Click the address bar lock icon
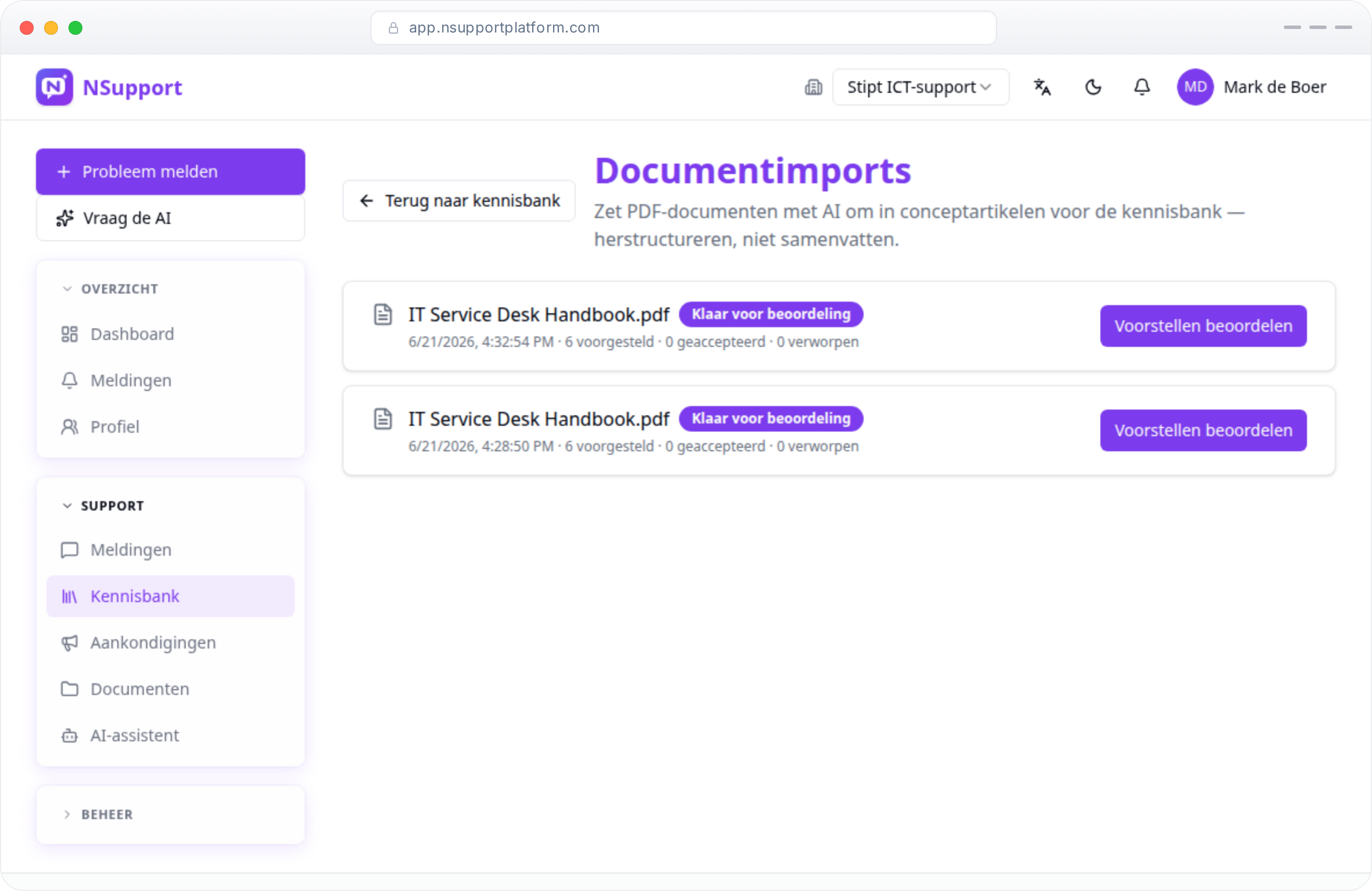Image resolution: width=1372 pixels, height=891 pixels. pos(393,28)
